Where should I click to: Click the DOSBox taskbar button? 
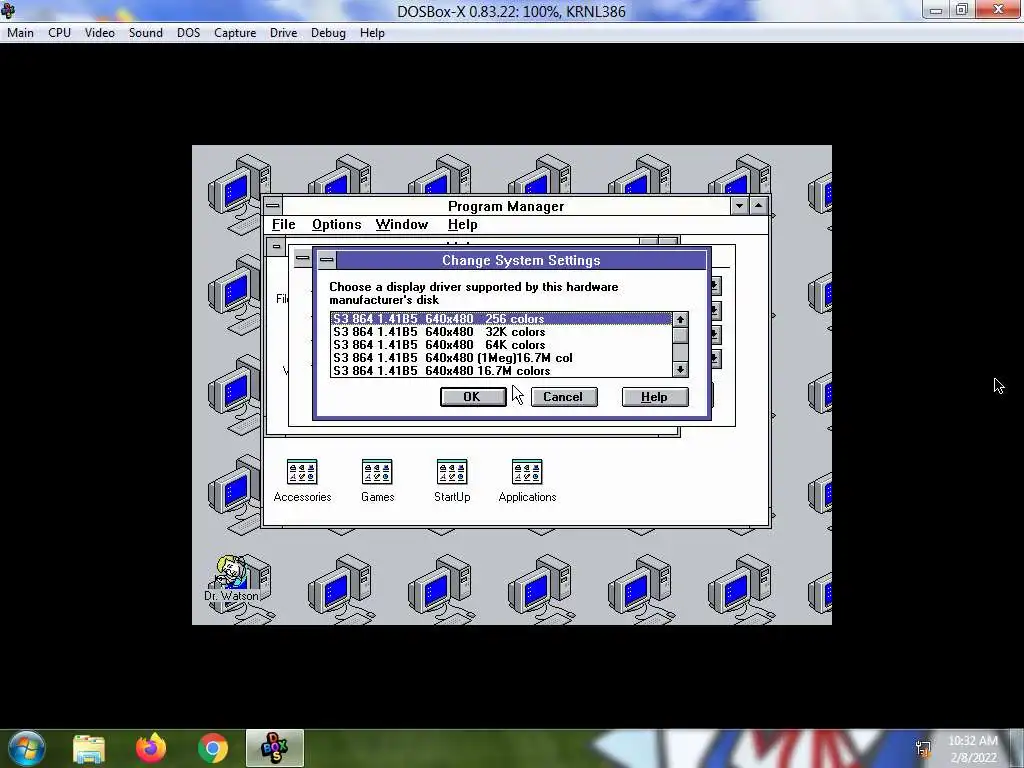[275, 748]
